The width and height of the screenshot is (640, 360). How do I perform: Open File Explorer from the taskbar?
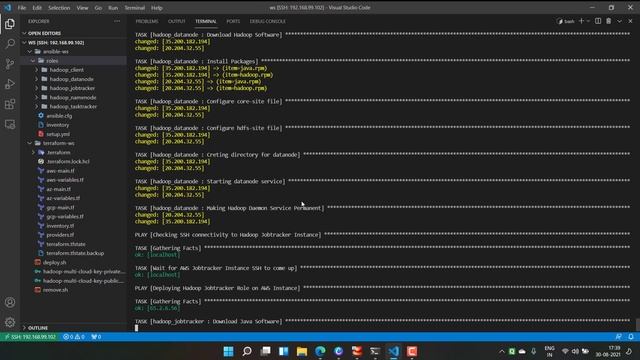click(x=302, y=351)
